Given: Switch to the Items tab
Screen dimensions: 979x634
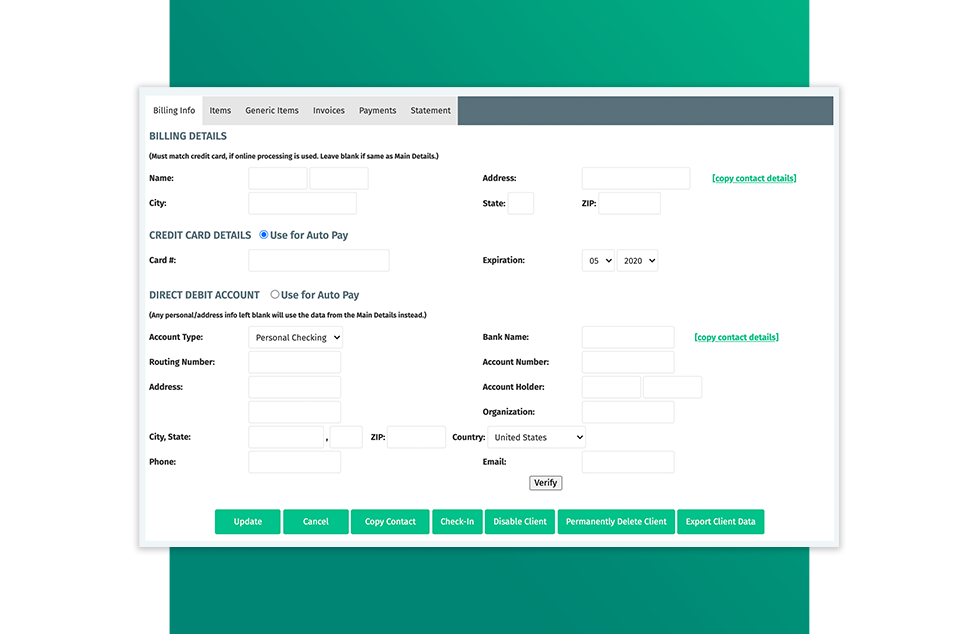Looking at the screenshot, I should 220,111.
